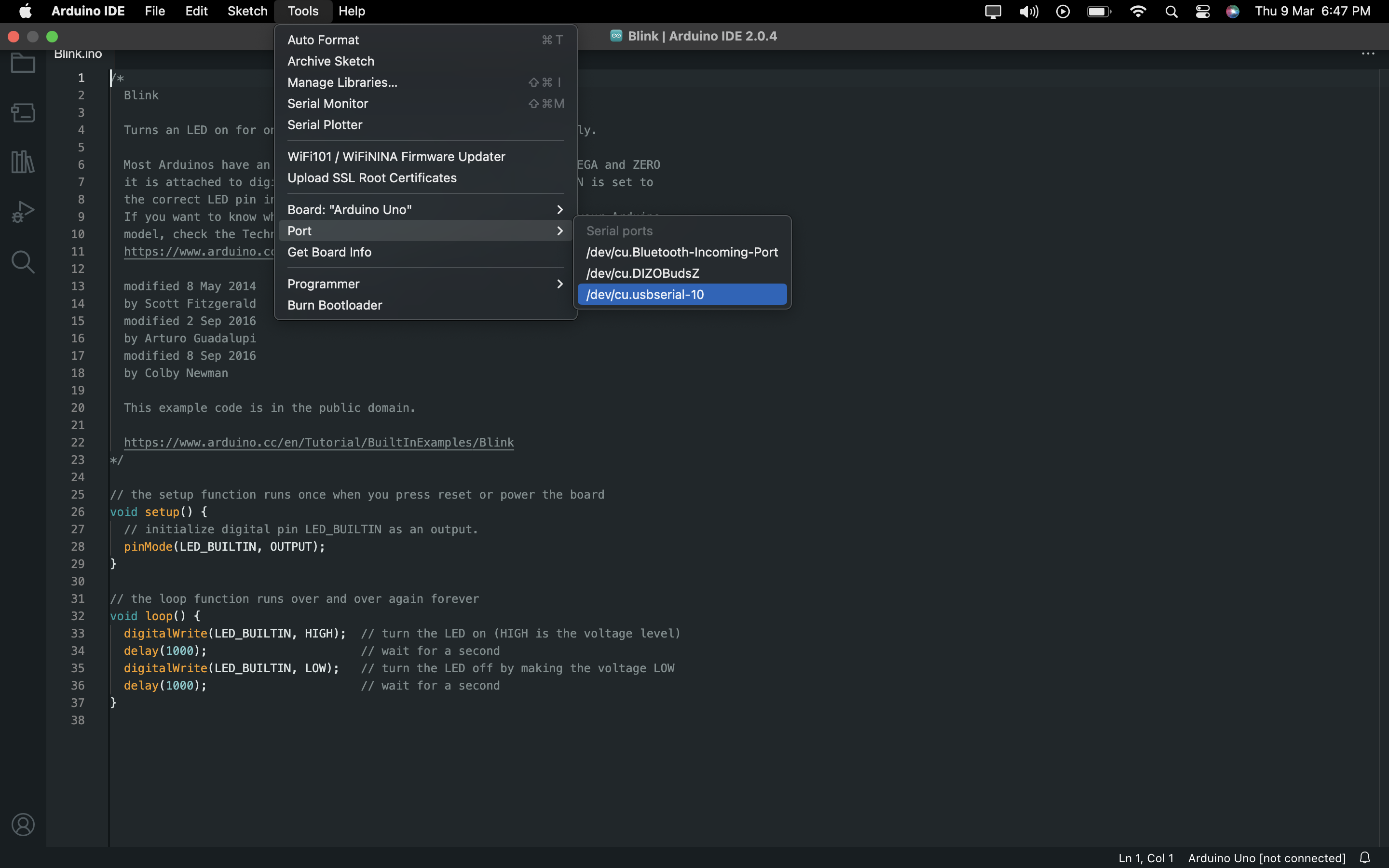Screen dimensions: 1389x868
Task: Click Arduino Uno [not connected] status
Action: (1266, 858)
